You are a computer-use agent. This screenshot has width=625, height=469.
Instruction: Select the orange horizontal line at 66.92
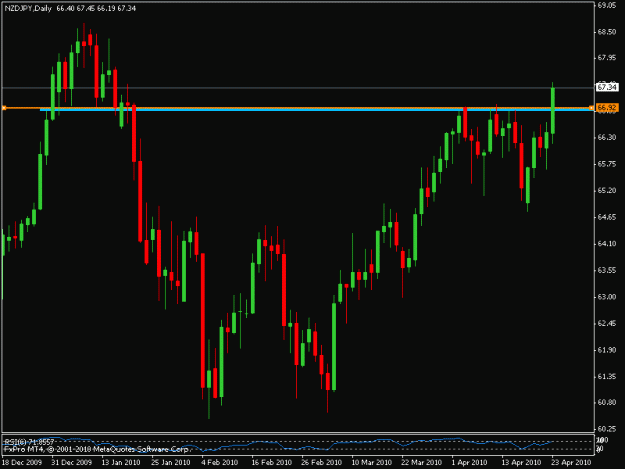click(297, 108)
